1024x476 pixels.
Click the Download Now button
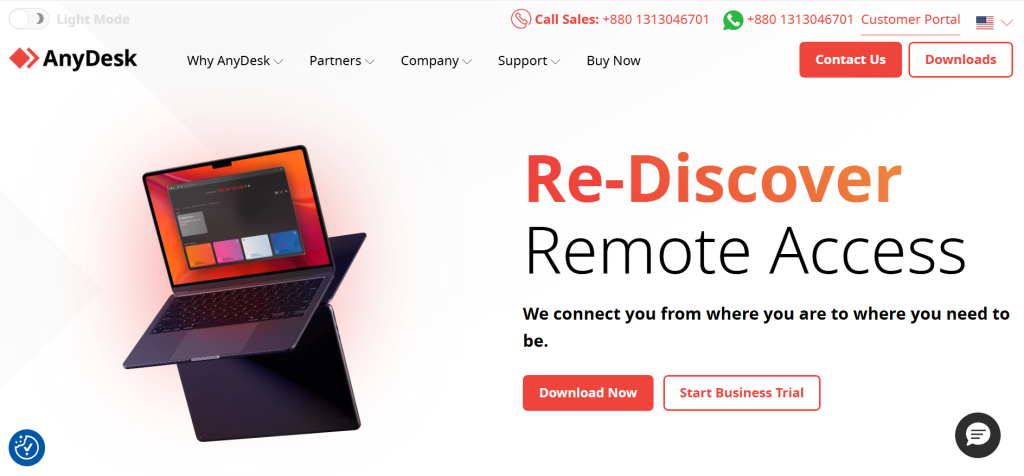point(588,393)
